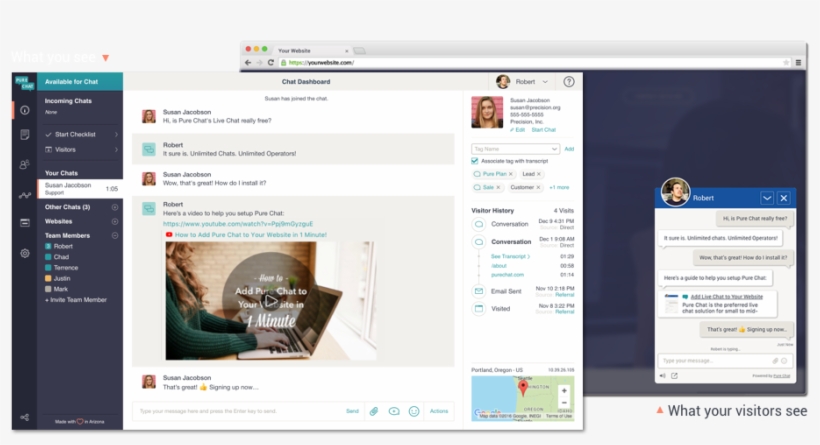Expand the Start Checklist item
Image resolution: width=820 pixels, height=445 pixels.
pos(81,134)
